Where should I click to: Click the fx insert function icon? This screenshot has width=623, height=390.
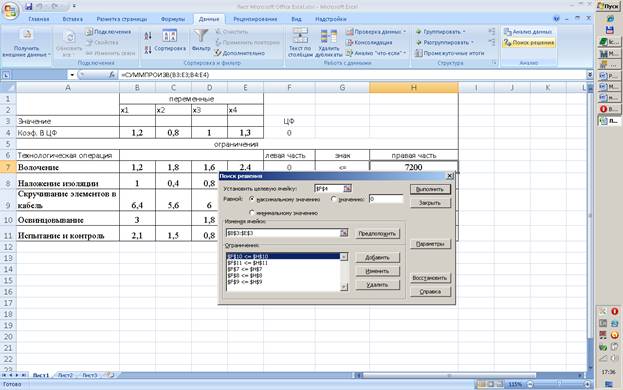(x=112, y=75)
